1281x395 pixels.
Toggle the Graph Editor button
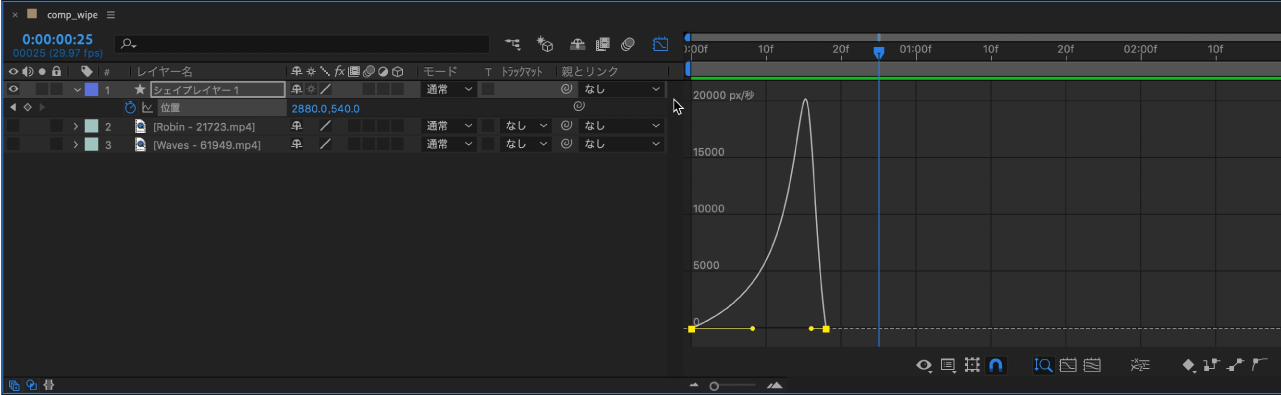[x=660, y=44]
